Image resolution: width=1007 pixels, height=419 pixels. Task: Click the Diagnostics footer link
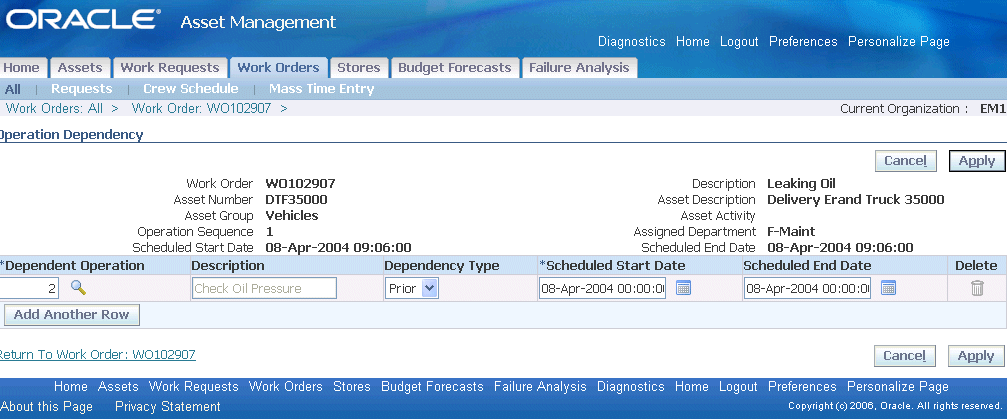tap(631, 387)
